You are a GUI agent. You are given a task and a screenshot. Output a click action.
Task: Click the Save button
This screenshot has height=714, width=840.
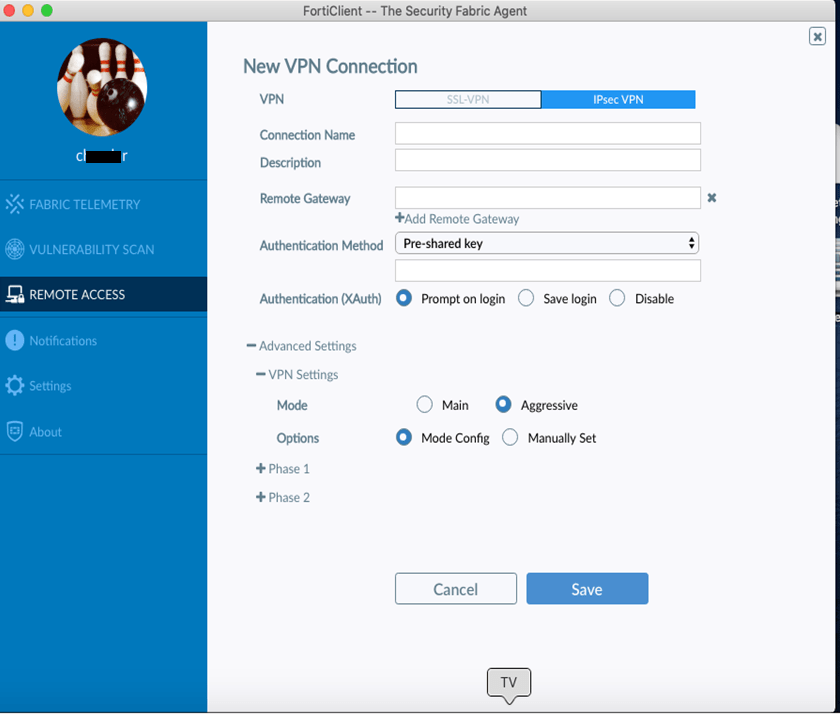point(587,589)
